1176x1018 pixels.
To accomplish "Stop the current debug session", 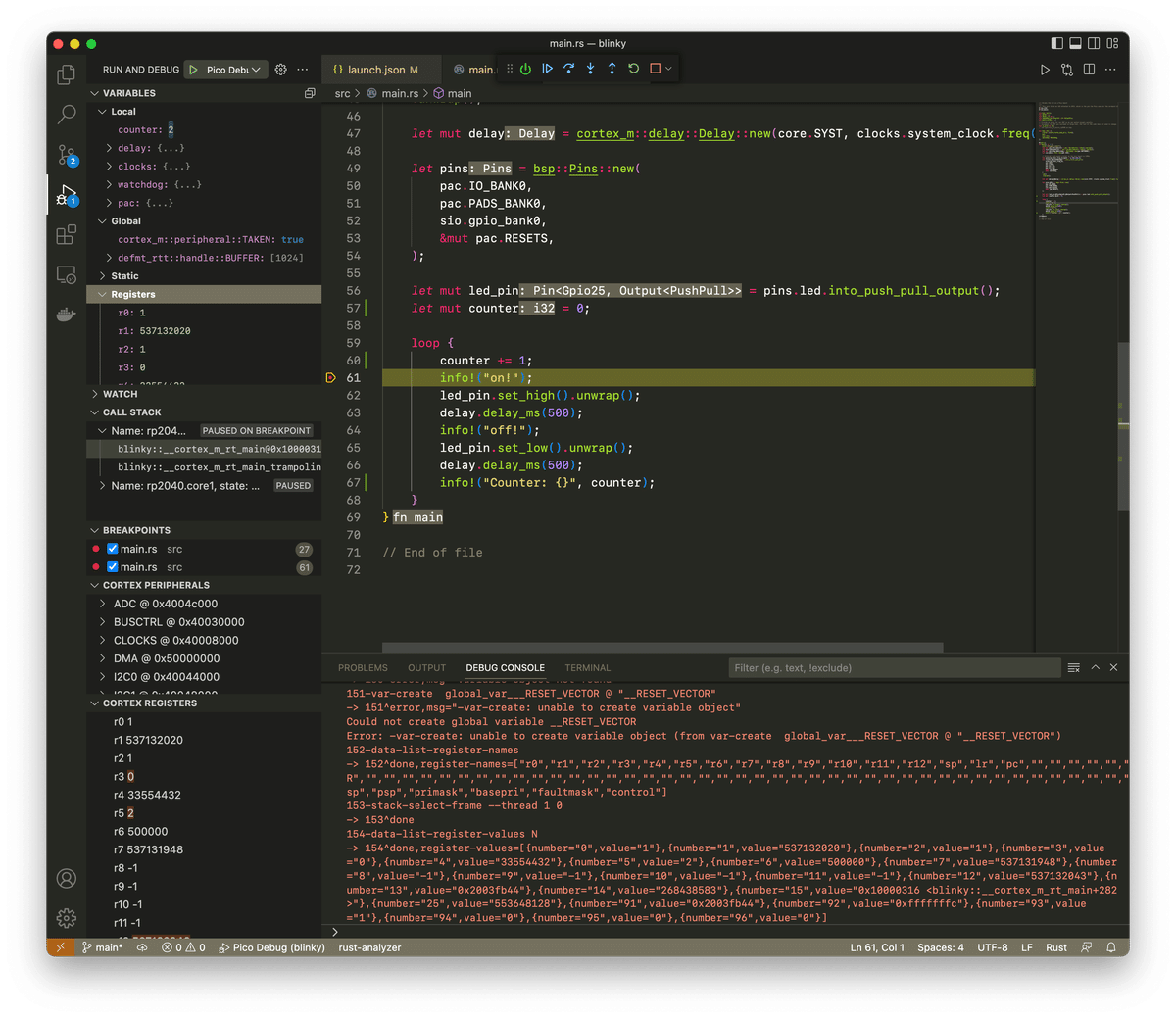I will [653, 69].
